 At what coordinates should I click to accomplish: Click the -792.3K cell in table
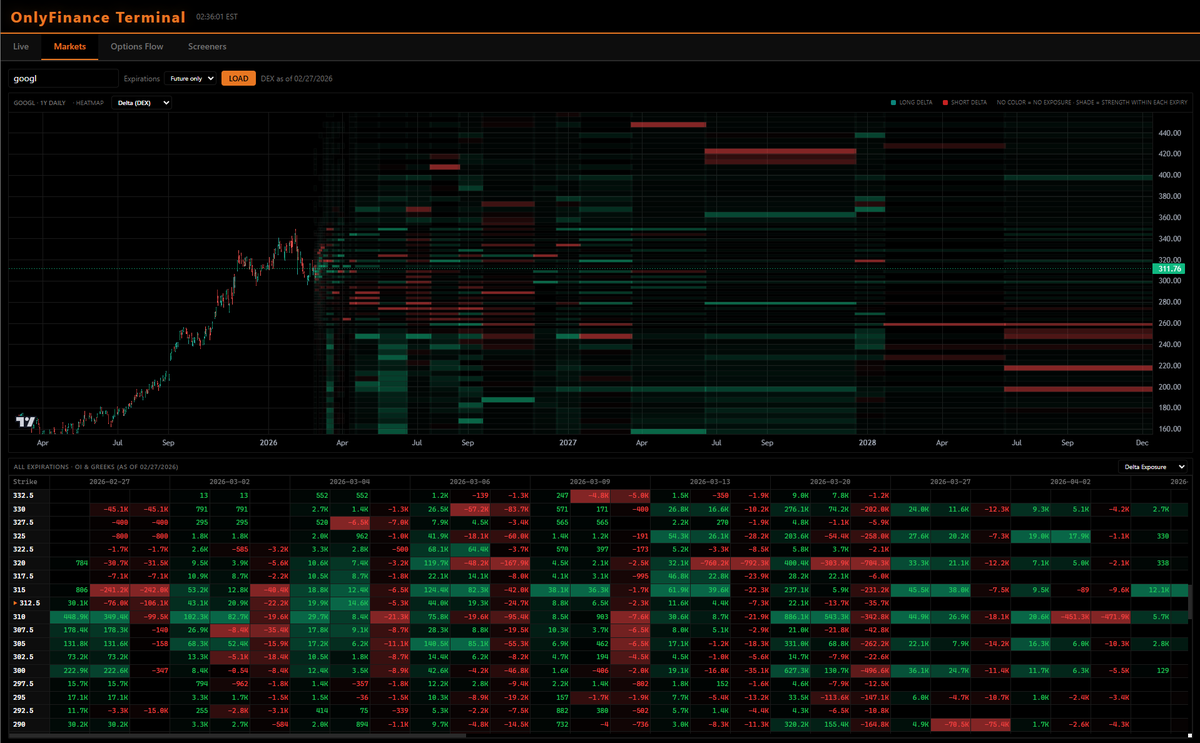pos(750,563)
